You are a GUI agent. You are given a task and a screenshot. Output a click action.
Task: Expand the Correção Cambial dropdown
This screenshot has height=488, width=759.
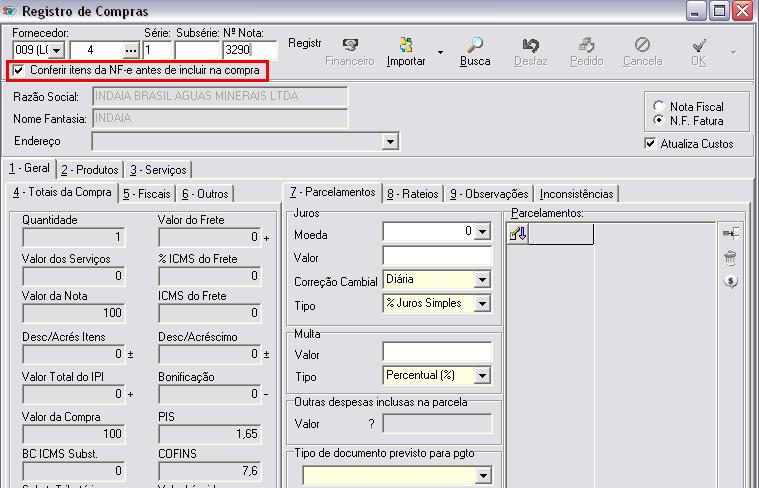coord(482,280)
